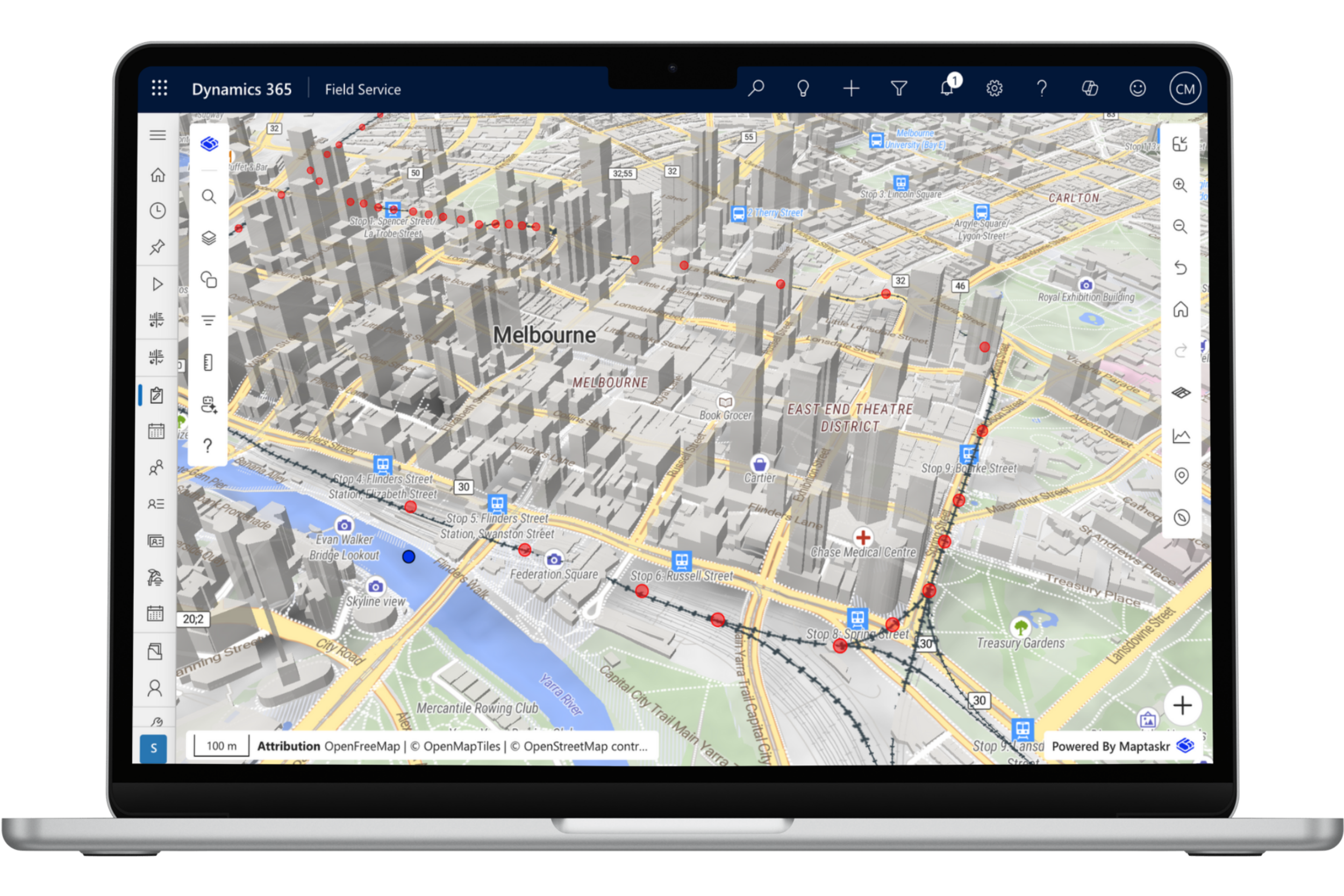The image size is (1344, 896).
Task: Open map layers panel icon
Action: point(209,238)
